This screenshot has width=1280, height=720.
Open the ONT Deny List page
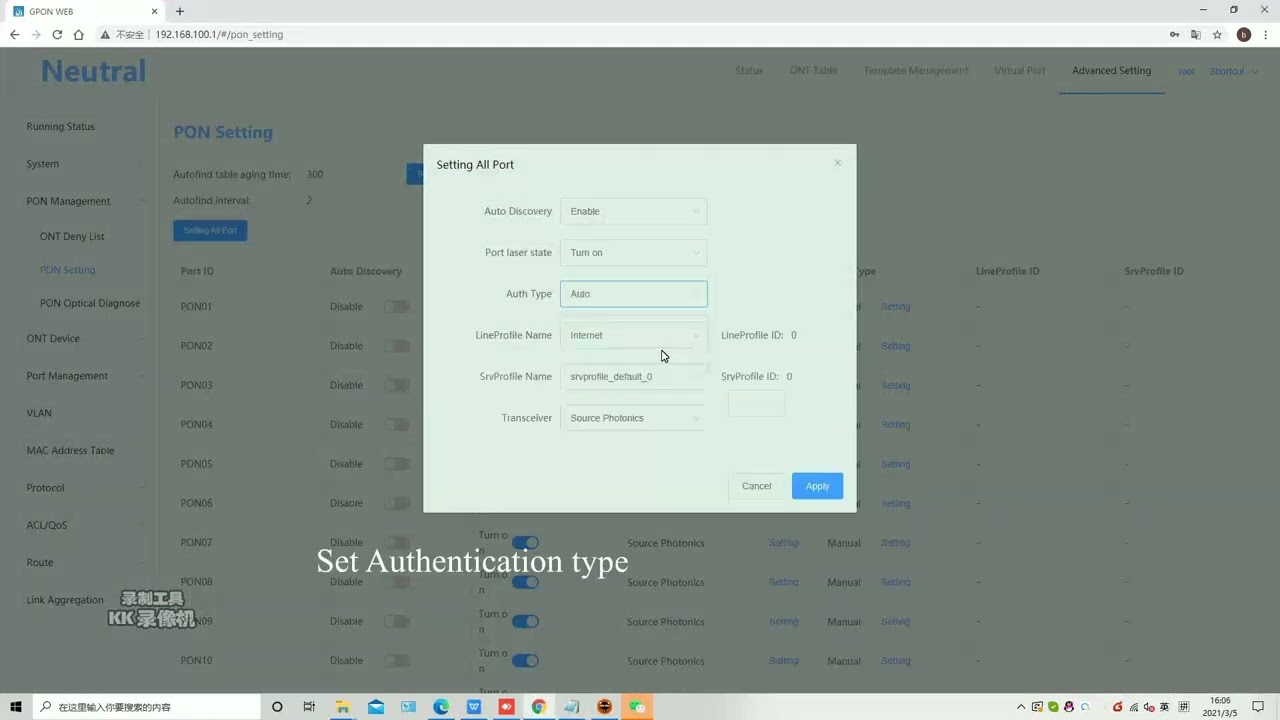coord(72,237)
